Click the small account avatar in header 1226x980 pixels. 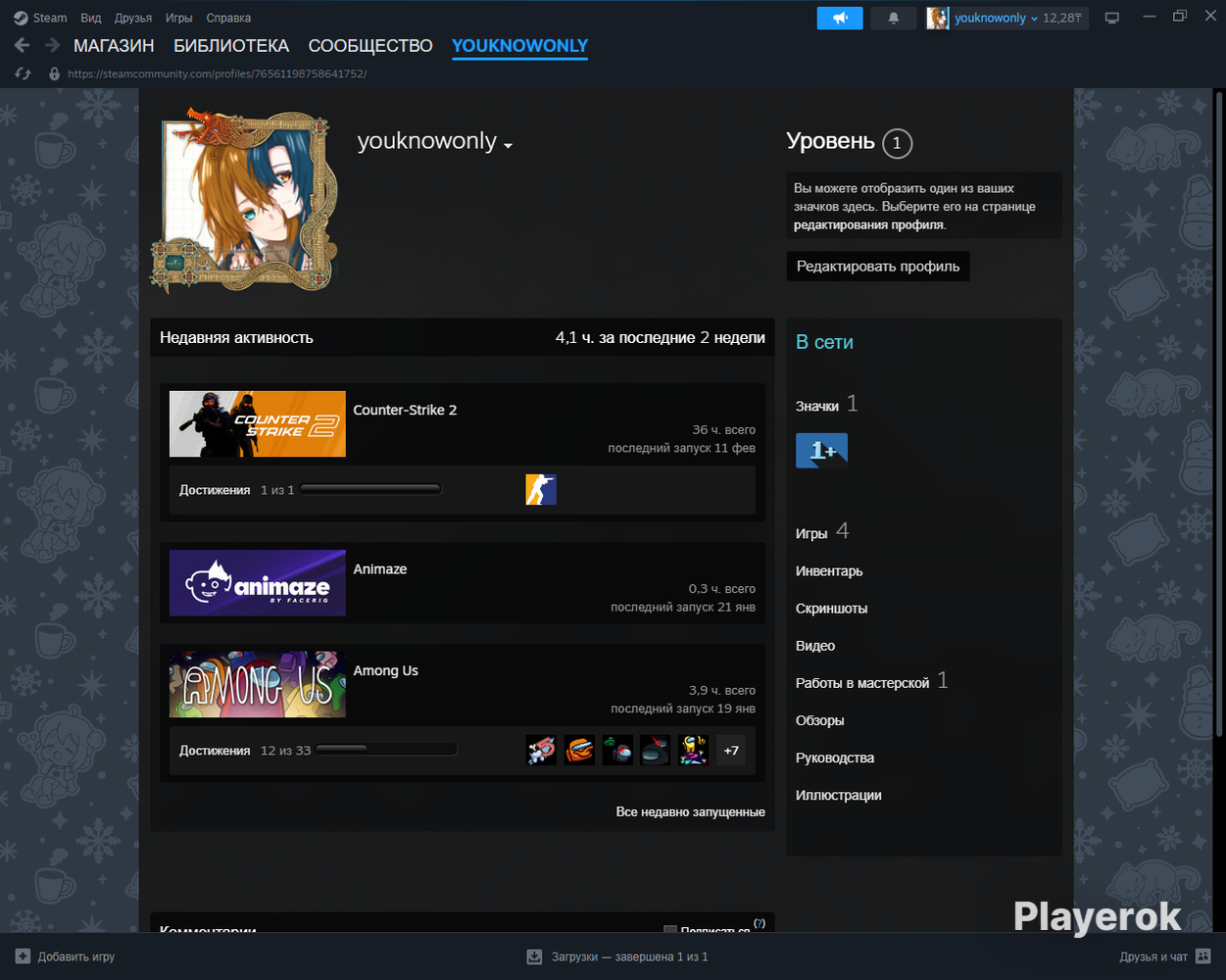pyautogui.click(x=938, y=18)
